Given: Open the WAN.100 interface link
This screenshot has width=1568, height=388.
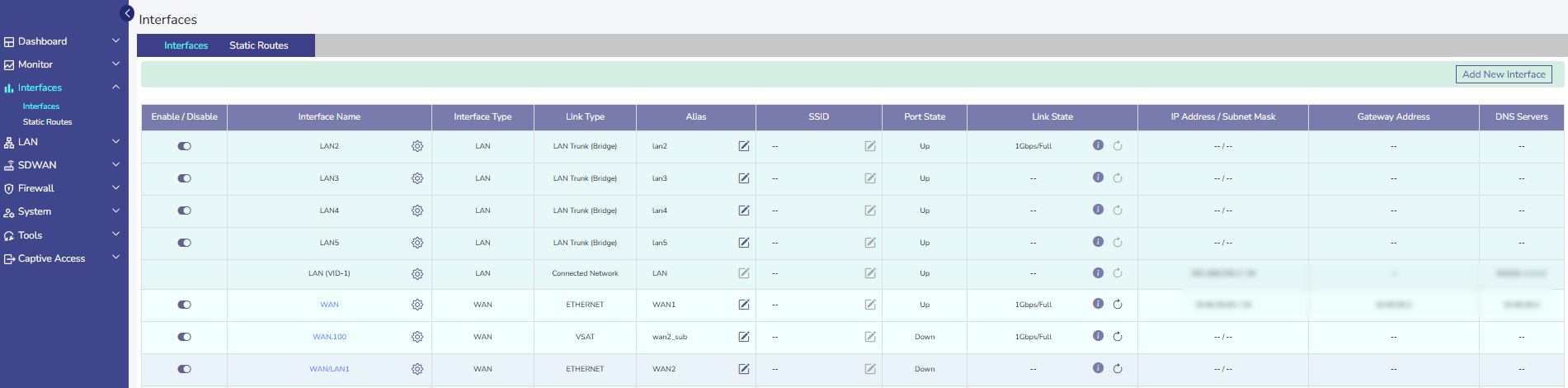Looking at the screenshot, I should click(x=329, y=337).
